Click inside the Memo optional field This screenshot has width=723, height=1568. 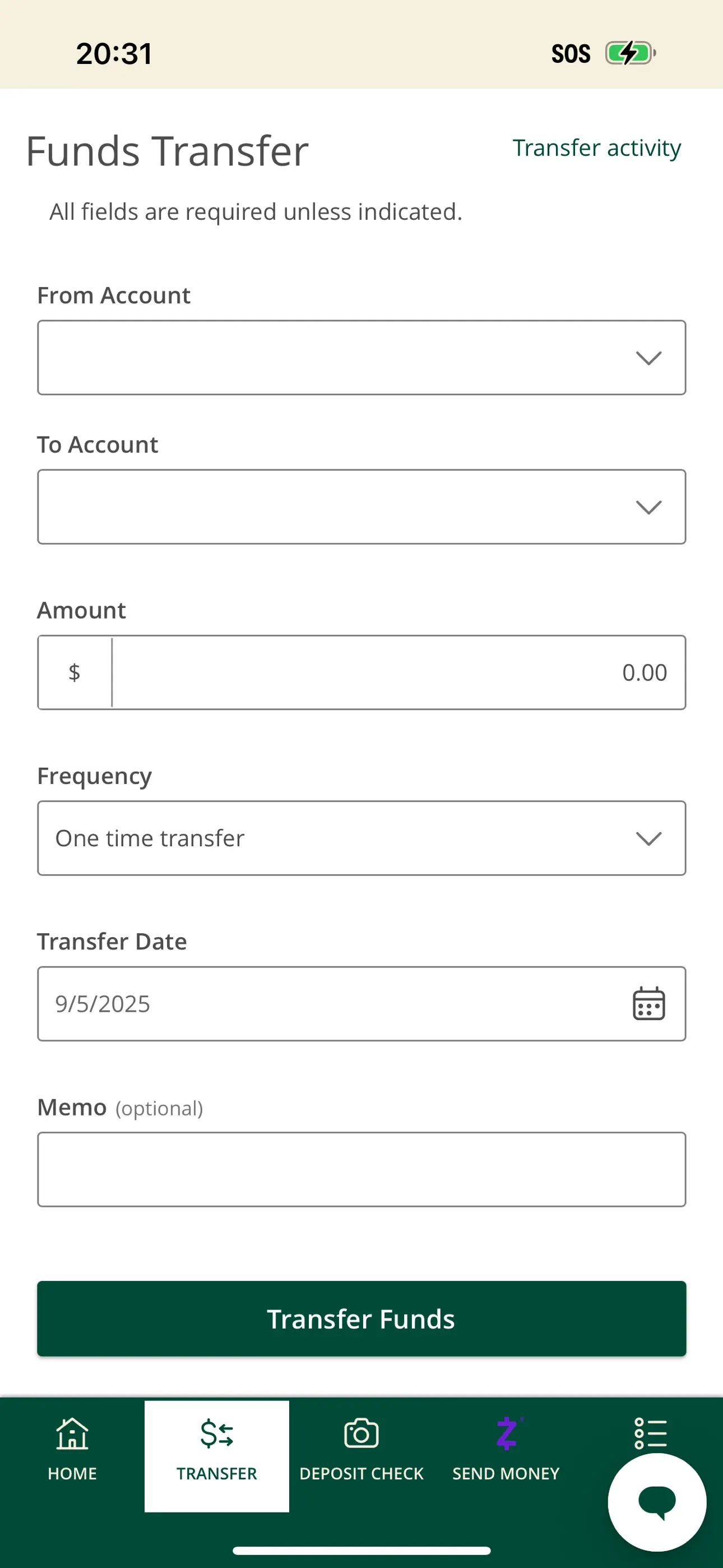click(361, 1169)
